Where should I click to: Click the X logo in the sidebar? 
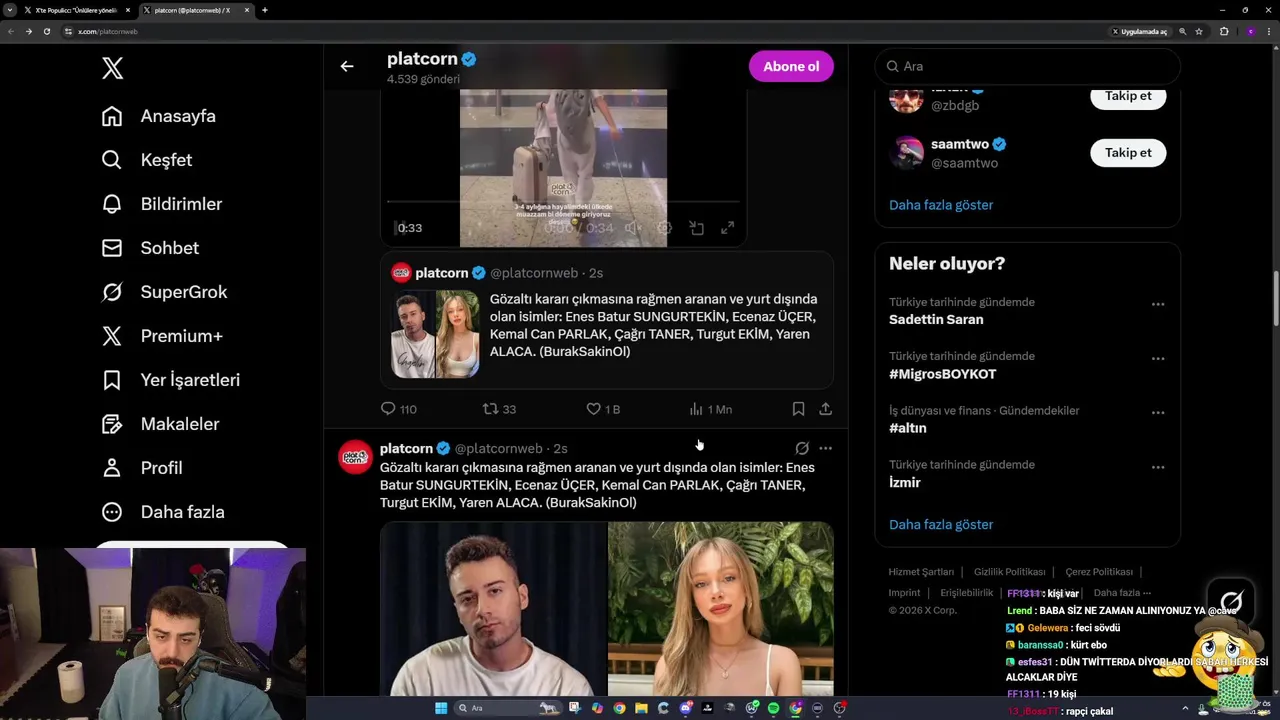click(112, 68)
